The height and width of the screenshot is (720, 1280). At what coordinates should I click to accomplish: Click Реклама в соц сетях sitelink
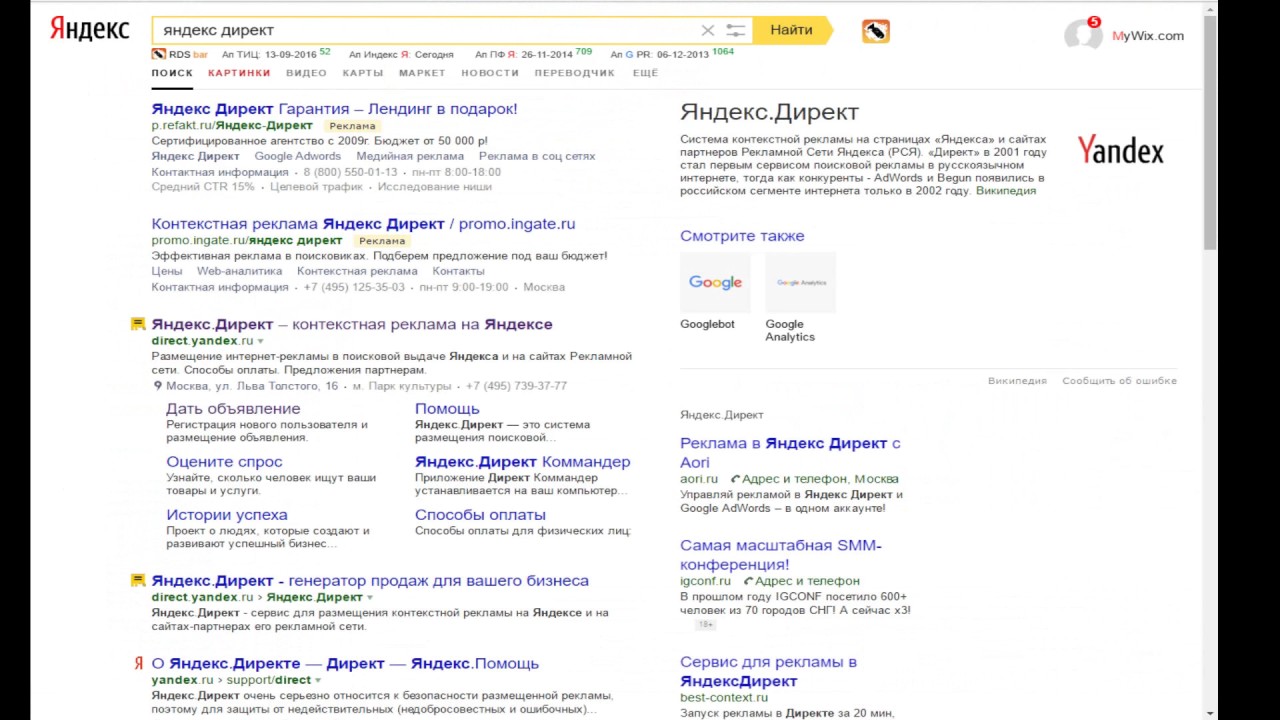point(537,156)
